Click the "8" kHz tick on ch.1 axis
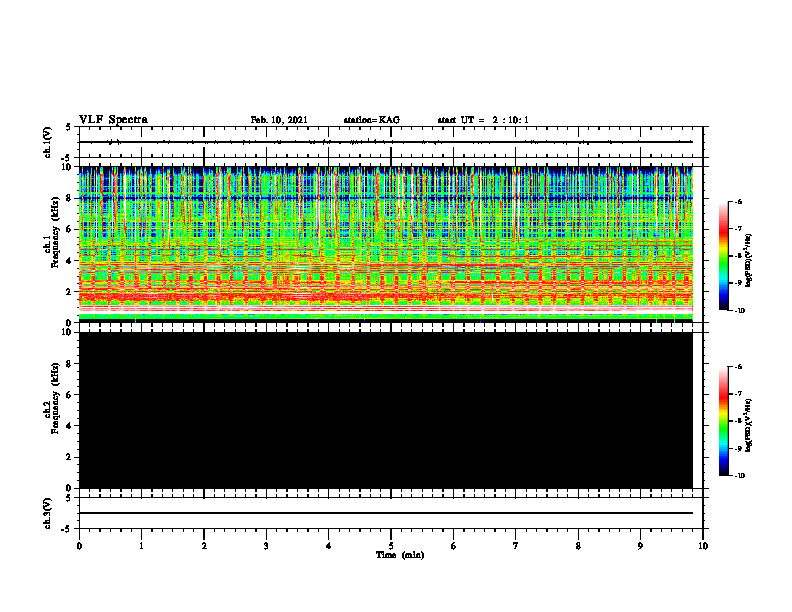Image resolution: width=792 pixels, height=612 pixels. (x=70, y=198)
